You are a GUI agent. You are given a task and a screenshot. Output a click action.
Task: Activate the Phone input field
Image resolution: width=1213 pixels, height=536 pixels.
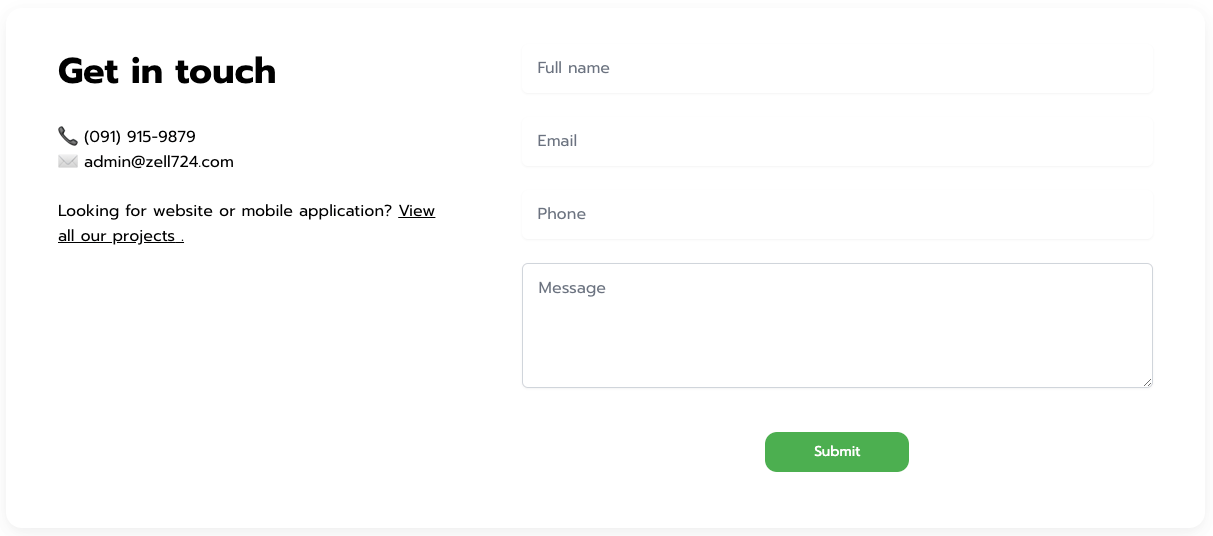click(837, 214)
